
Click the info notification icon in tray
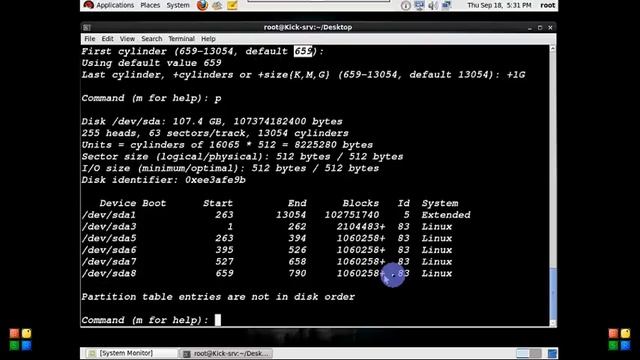(405, 5)
